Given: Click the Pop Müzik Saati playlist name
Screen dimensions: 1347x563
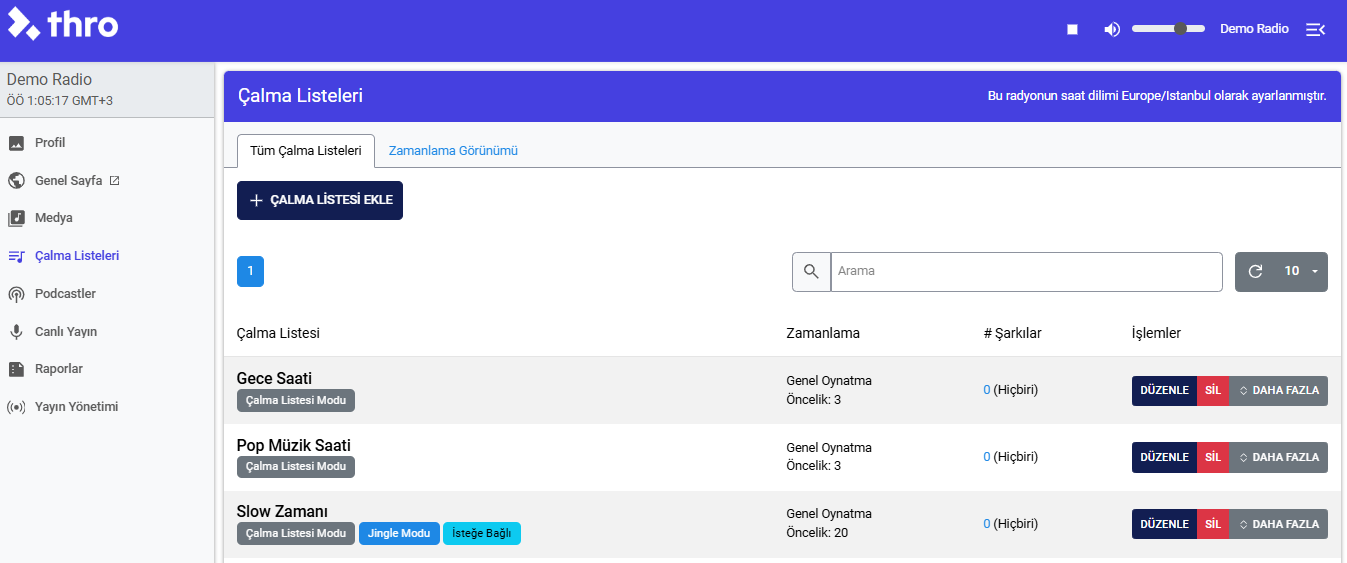Looking at the screenshot, I should click(294, 445).
